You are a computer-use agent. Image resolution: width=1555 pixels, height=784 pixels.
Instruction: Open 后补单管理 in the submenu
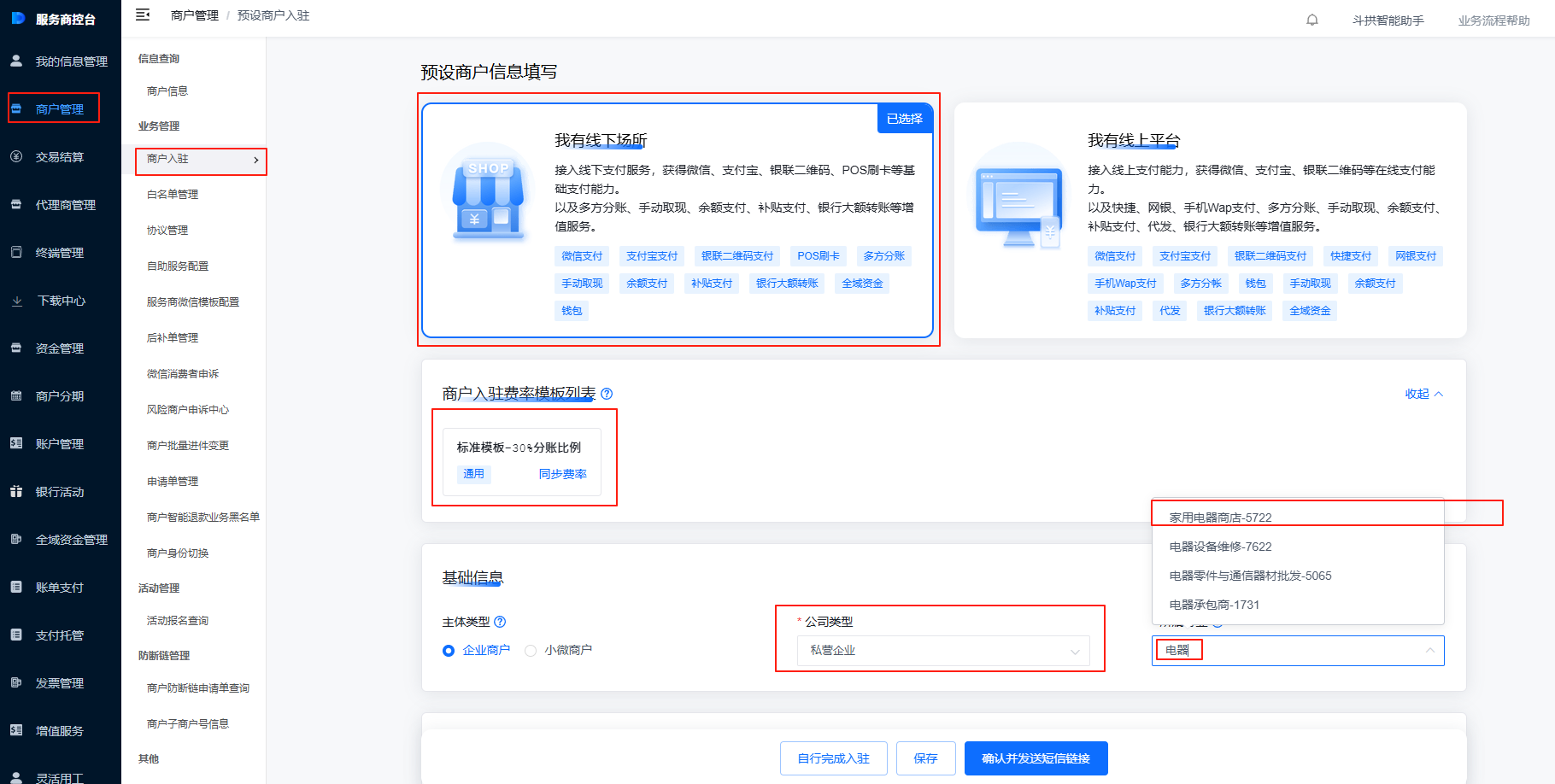pyautogui.click(x=173, y=337)
